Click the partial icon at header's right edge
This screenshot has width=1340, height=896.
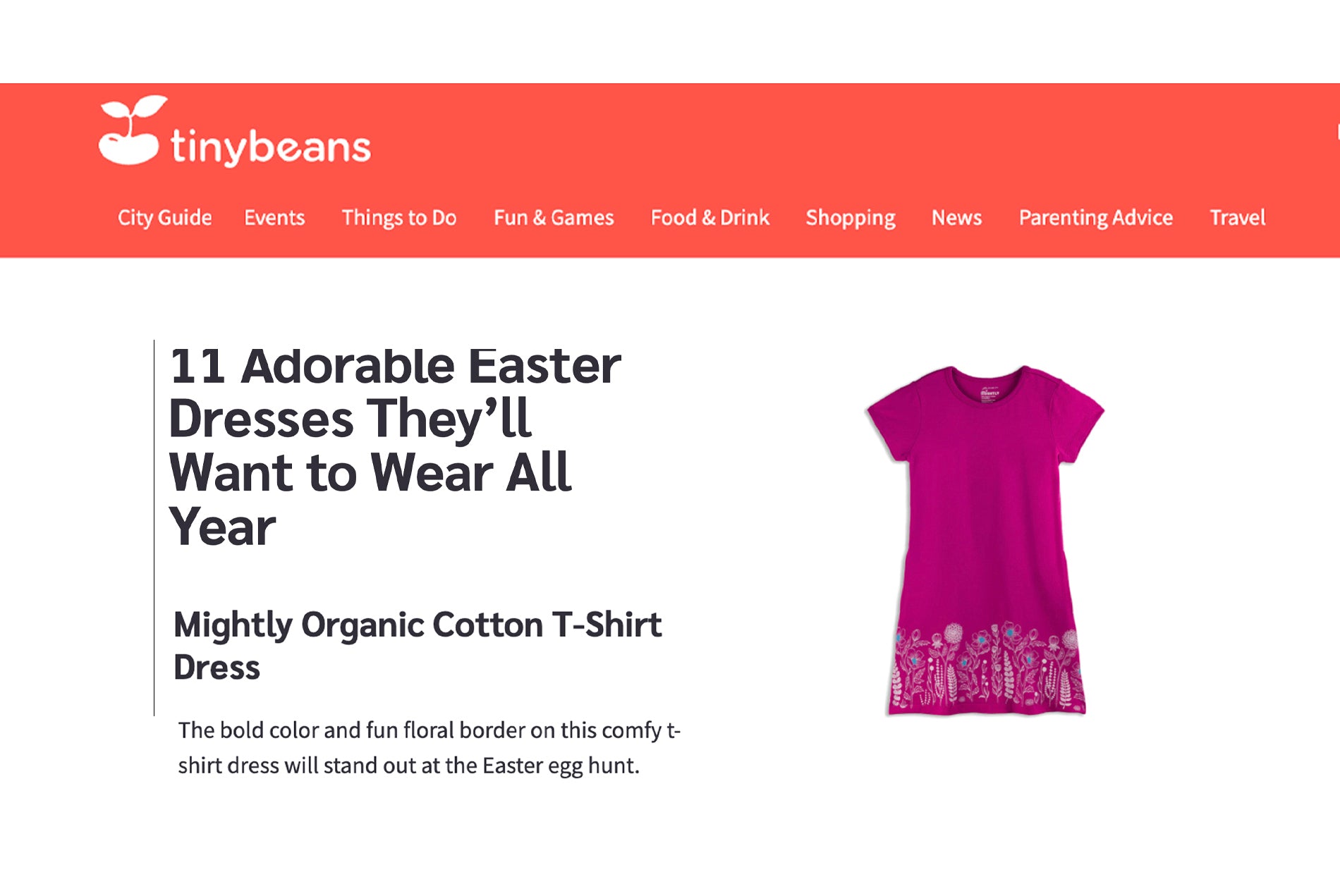1337,132
